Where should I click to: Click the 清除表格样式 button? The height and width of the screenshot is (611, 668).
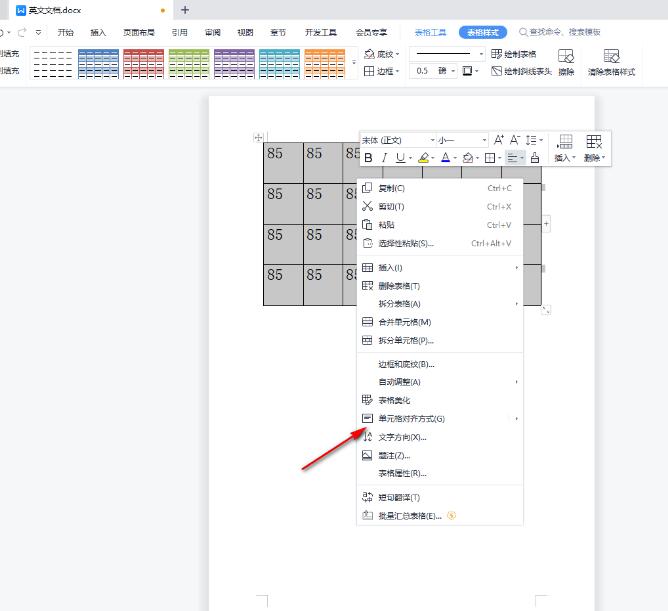tap(611, 62)
